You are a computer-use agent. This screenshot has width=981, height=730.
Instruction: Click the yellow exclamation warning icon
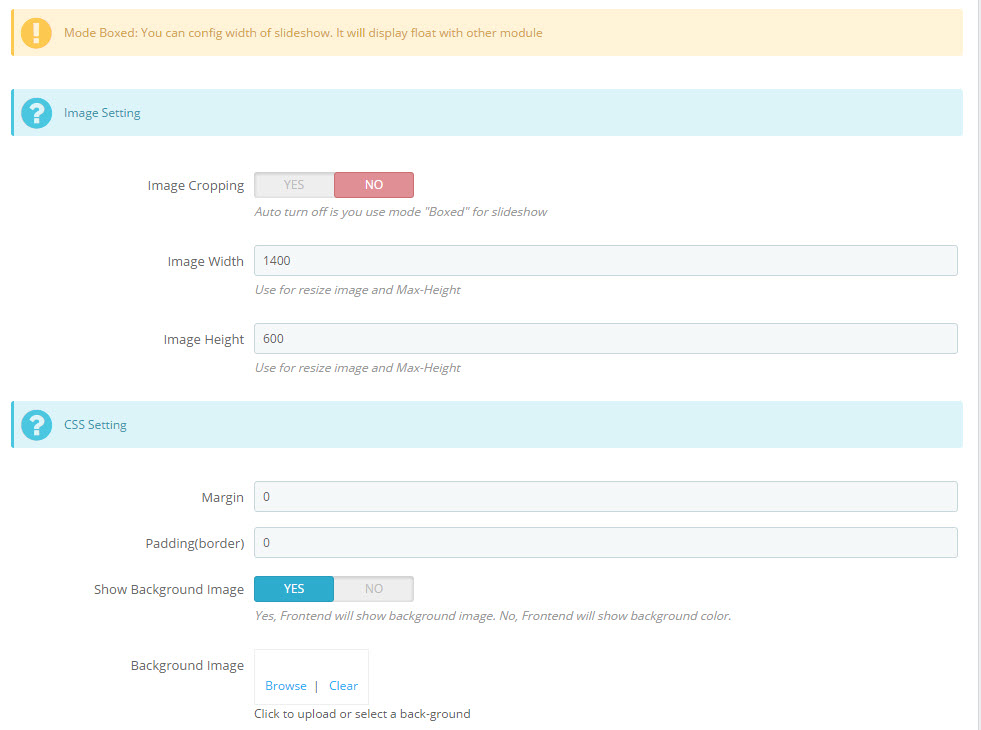[36, 33]
